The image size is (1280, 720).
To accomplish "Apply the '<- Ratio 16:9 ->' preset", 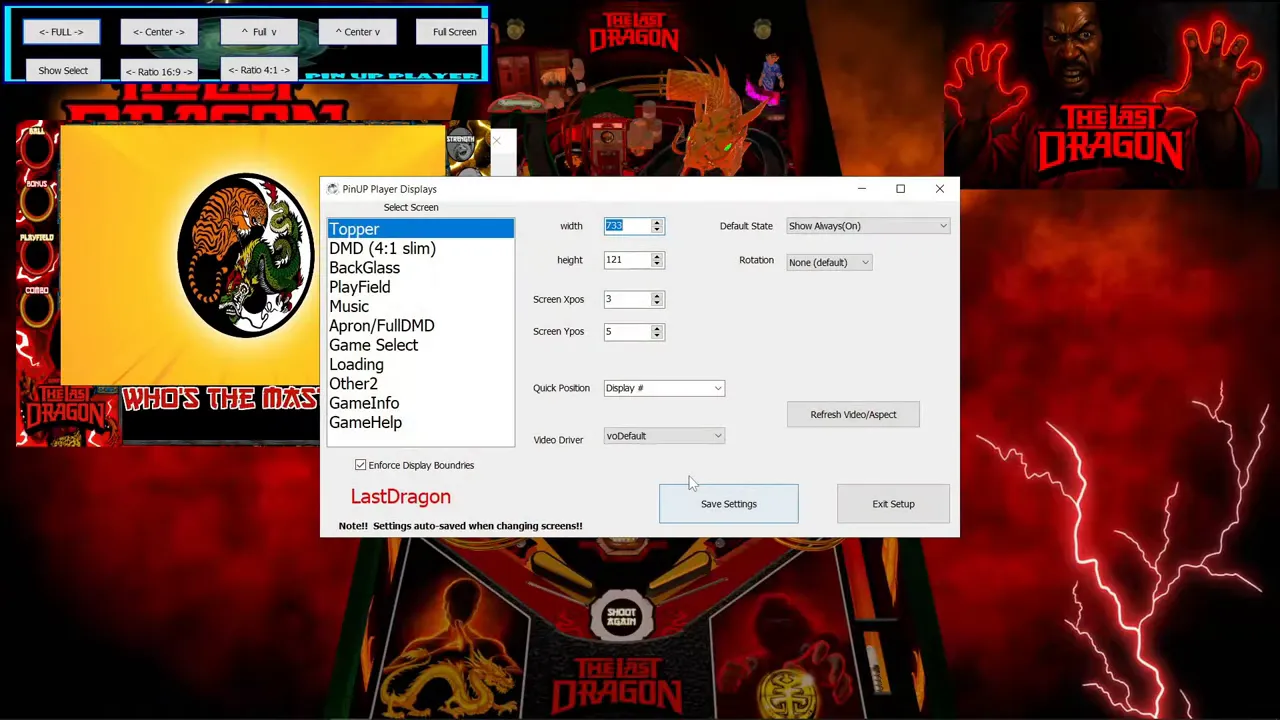I will pos(159,71).
